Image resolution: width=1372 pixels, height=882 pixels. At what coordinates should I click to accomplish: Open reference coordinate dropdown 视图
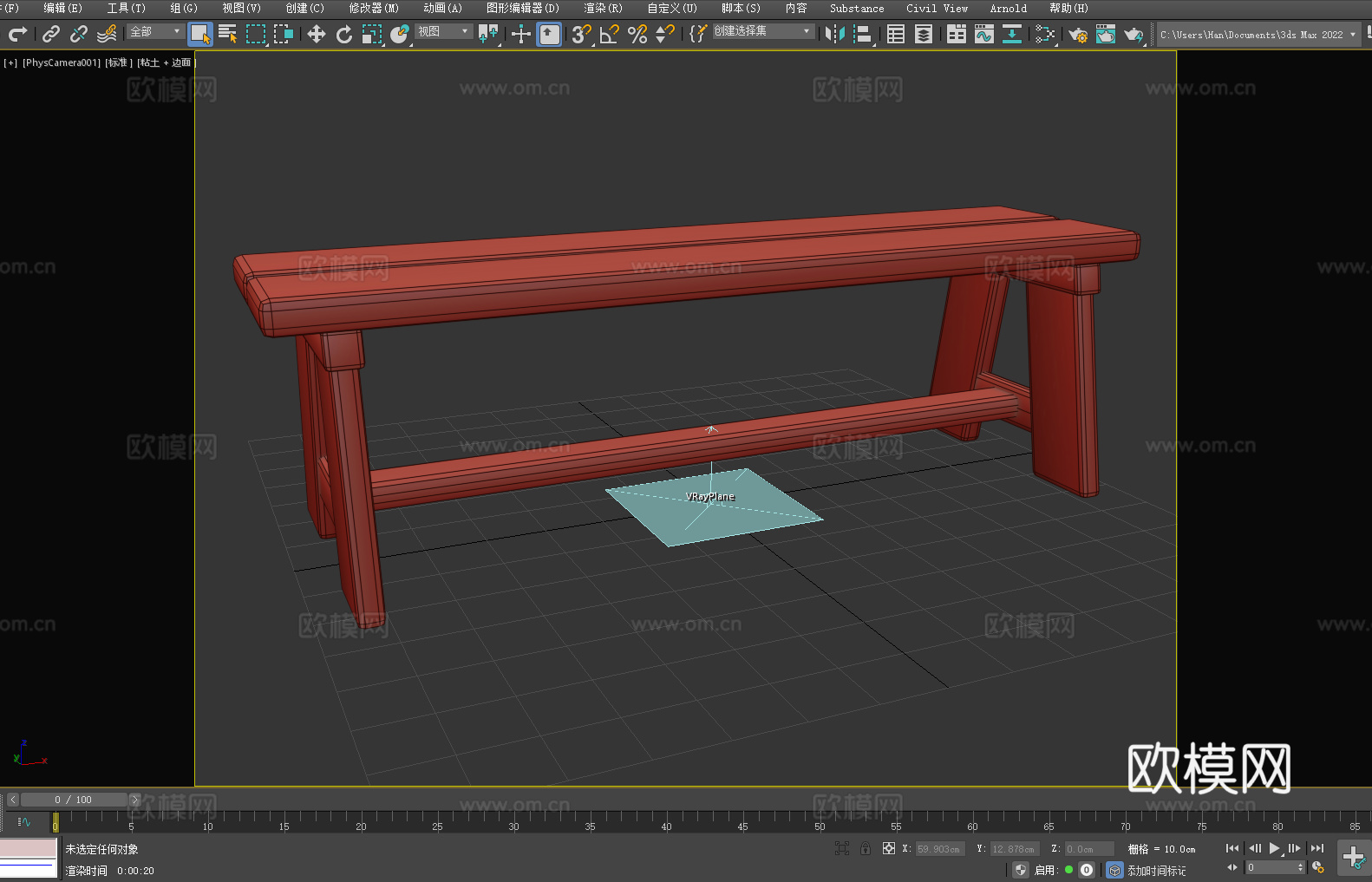pos(443,31)
